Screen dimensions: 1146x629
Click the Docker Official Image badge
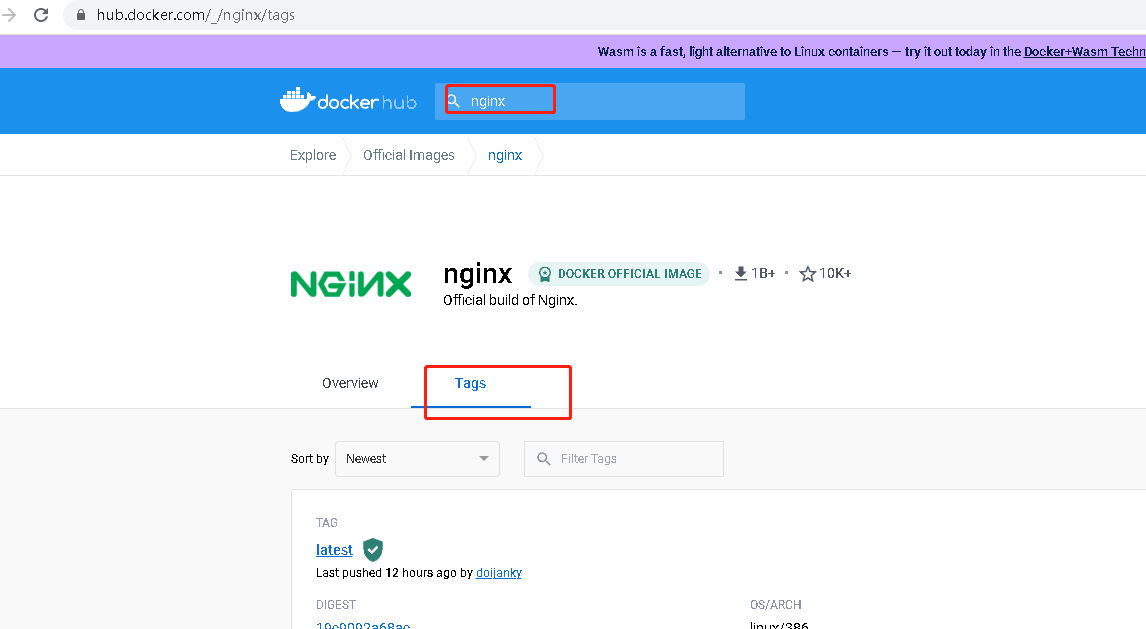618,274
